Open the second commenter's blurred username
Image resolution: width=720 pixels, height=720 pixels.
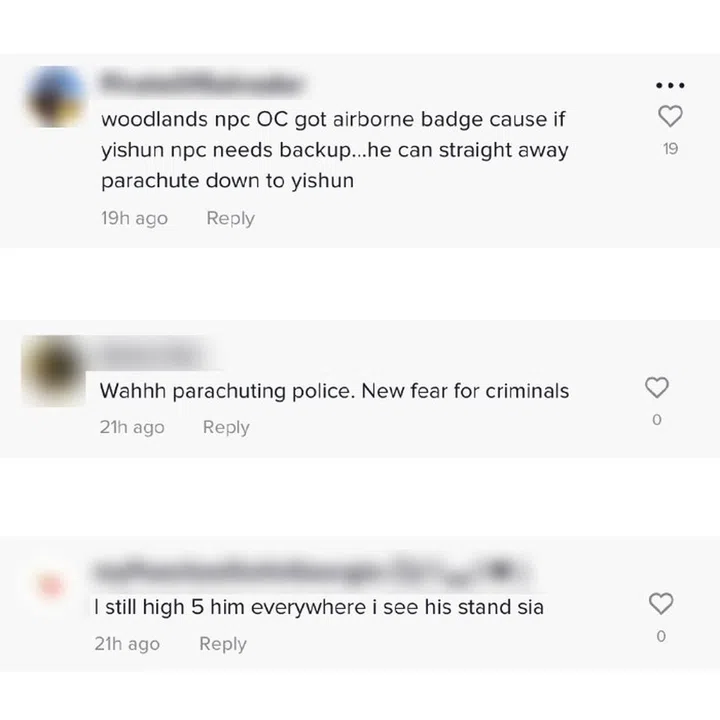tap(152, 354)
